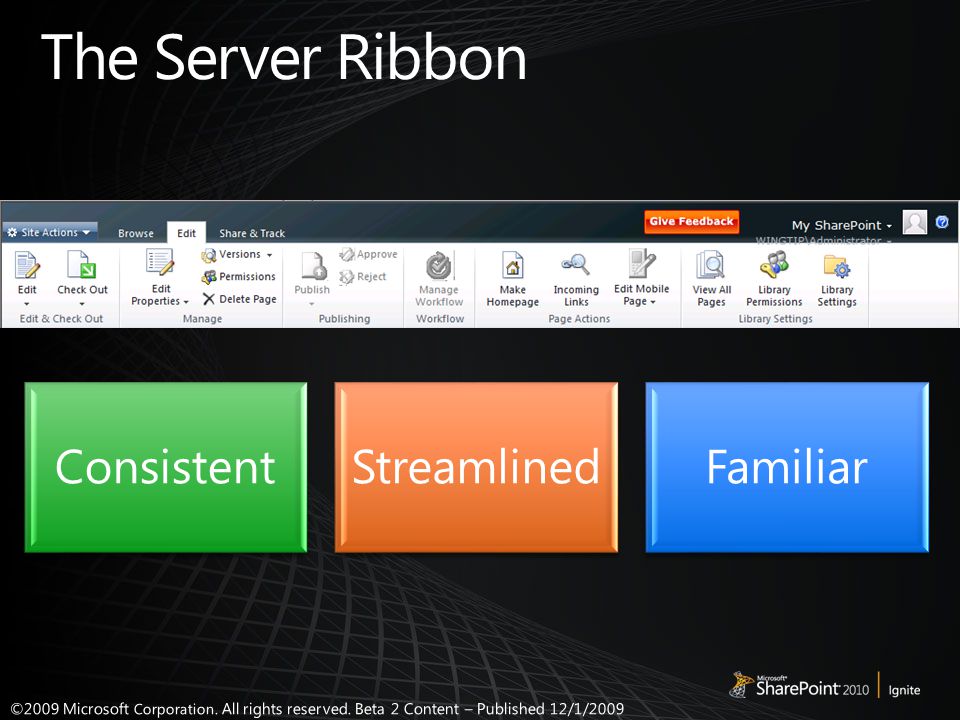Click The Server Ribbon slide title
The image size is (960, 720).
[x=283, y=56]
